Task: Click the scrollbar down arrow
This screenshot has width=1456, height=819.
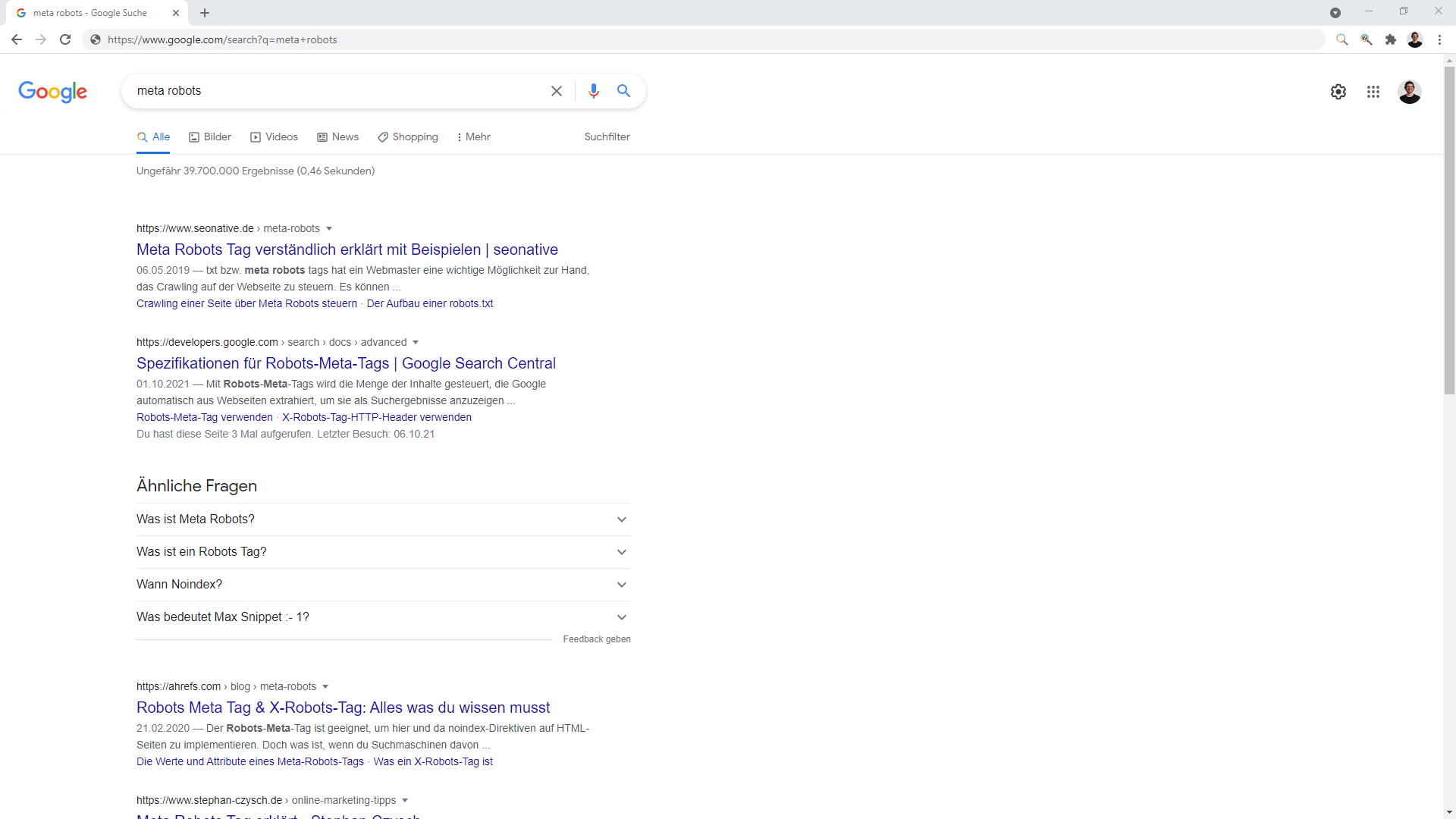Action: point(1449,813)
